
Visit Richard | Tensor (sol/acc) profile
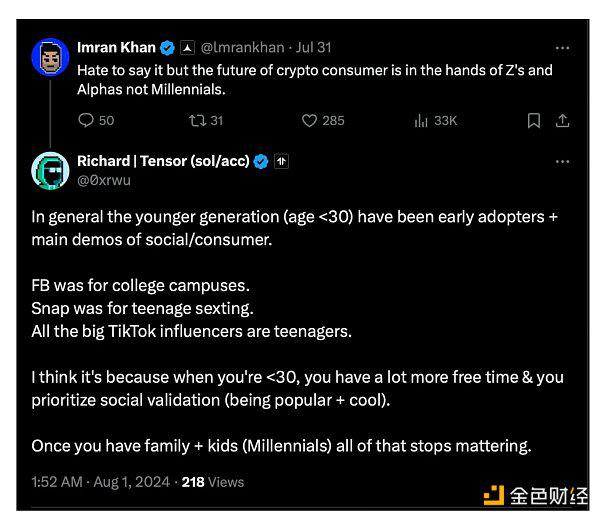(x=163, y=161)
